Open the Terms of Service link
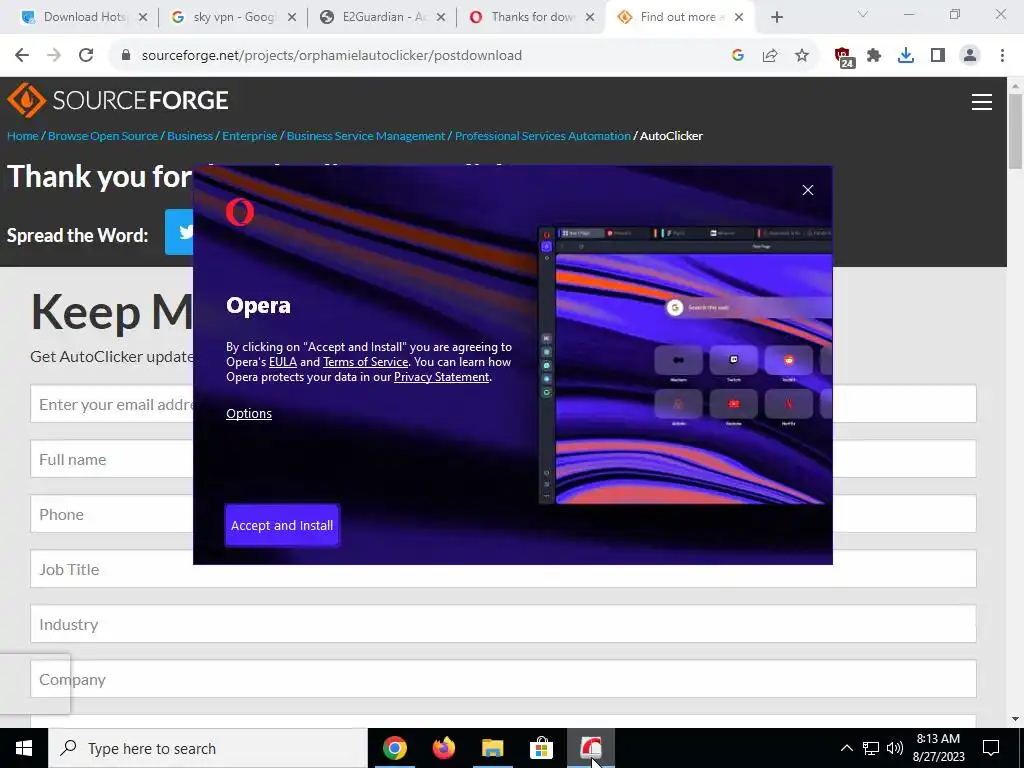The width and height of the screenshot is (1024, 768). coord(366,362)
